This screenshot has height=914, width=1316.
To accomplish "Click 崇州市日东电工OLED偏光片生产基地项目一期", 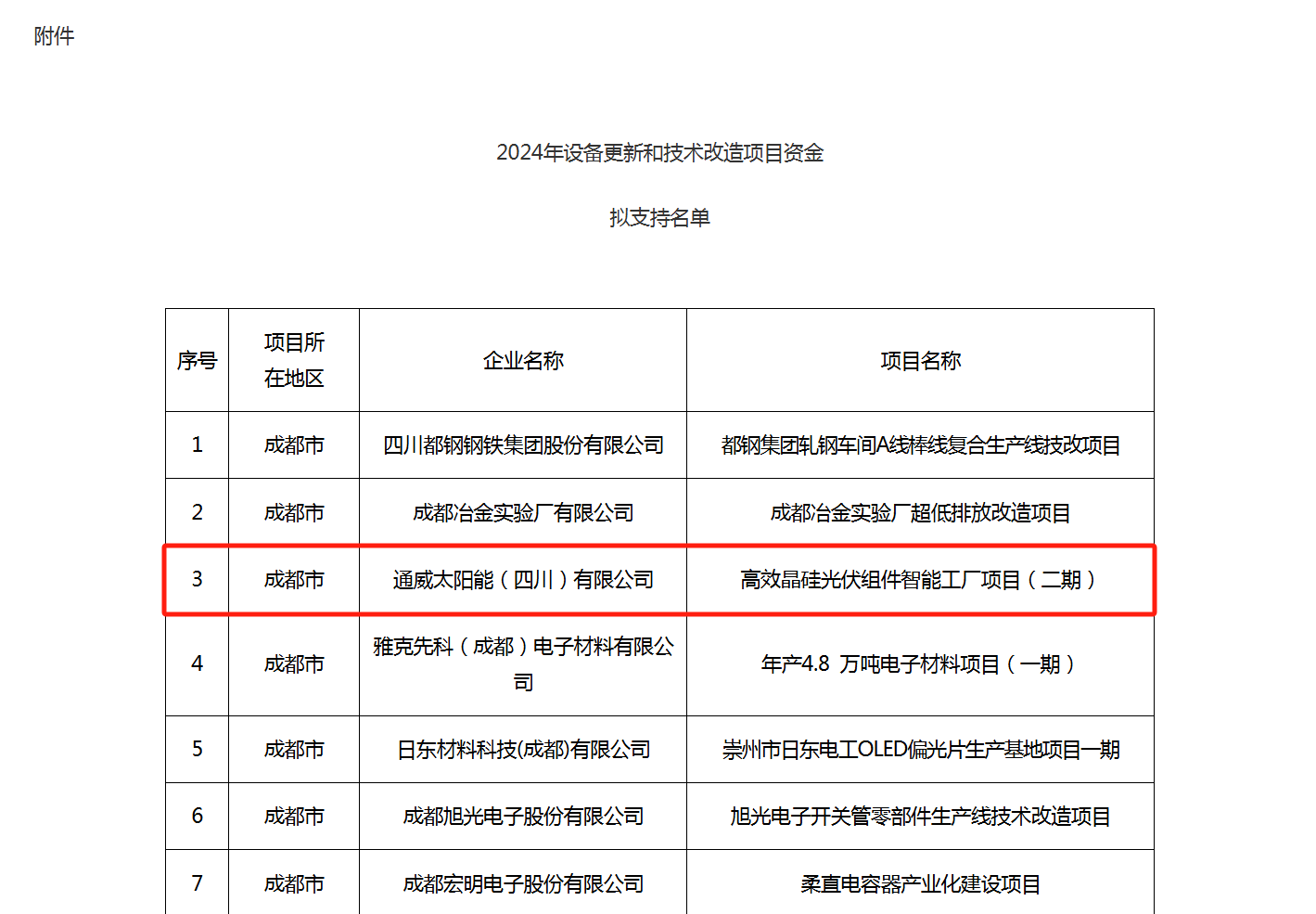I will tap(920, 749).
